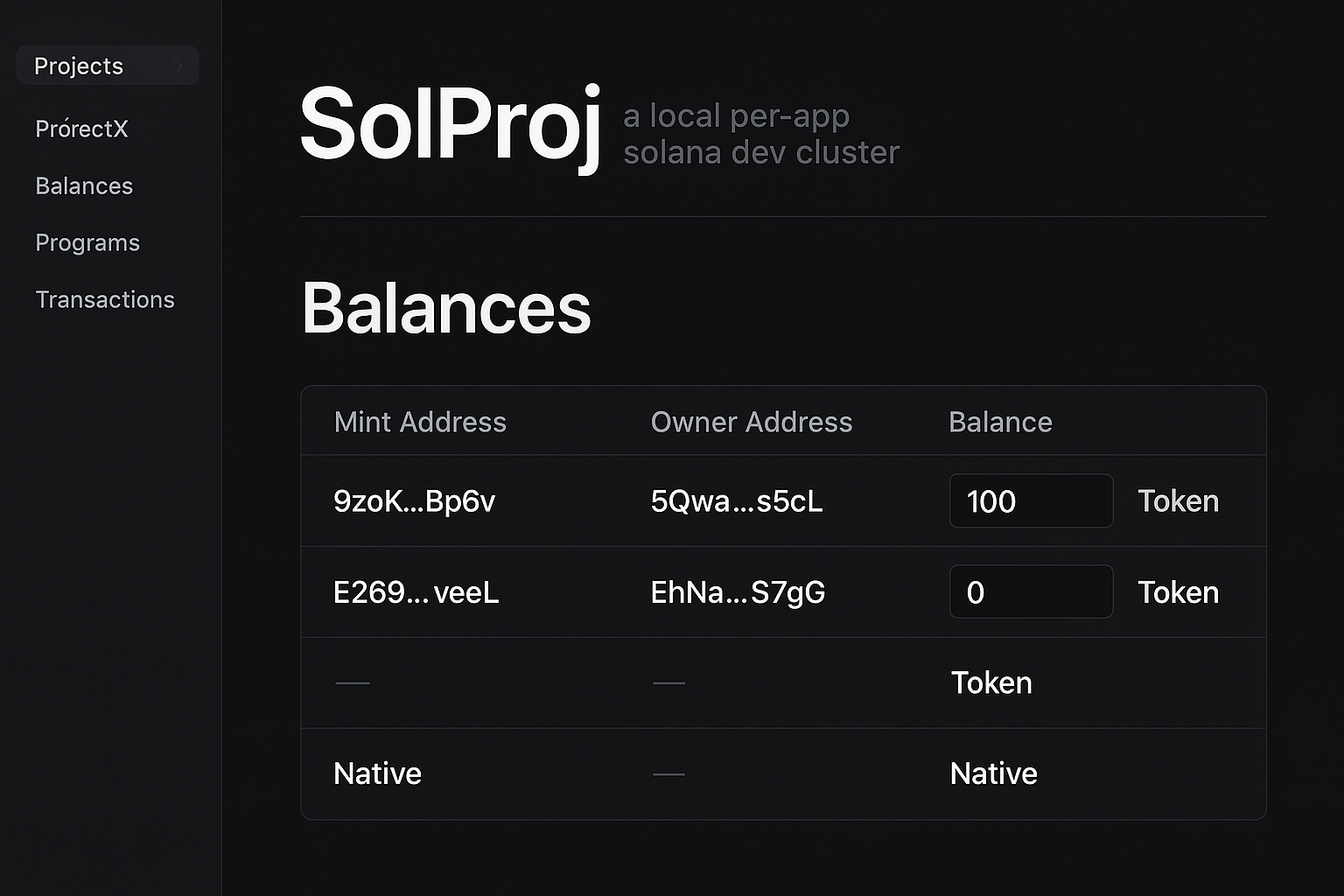Viewport: 1344px width, 896px height.
Task: Click Token label in the empty-address row
Action: coord(991,682)
